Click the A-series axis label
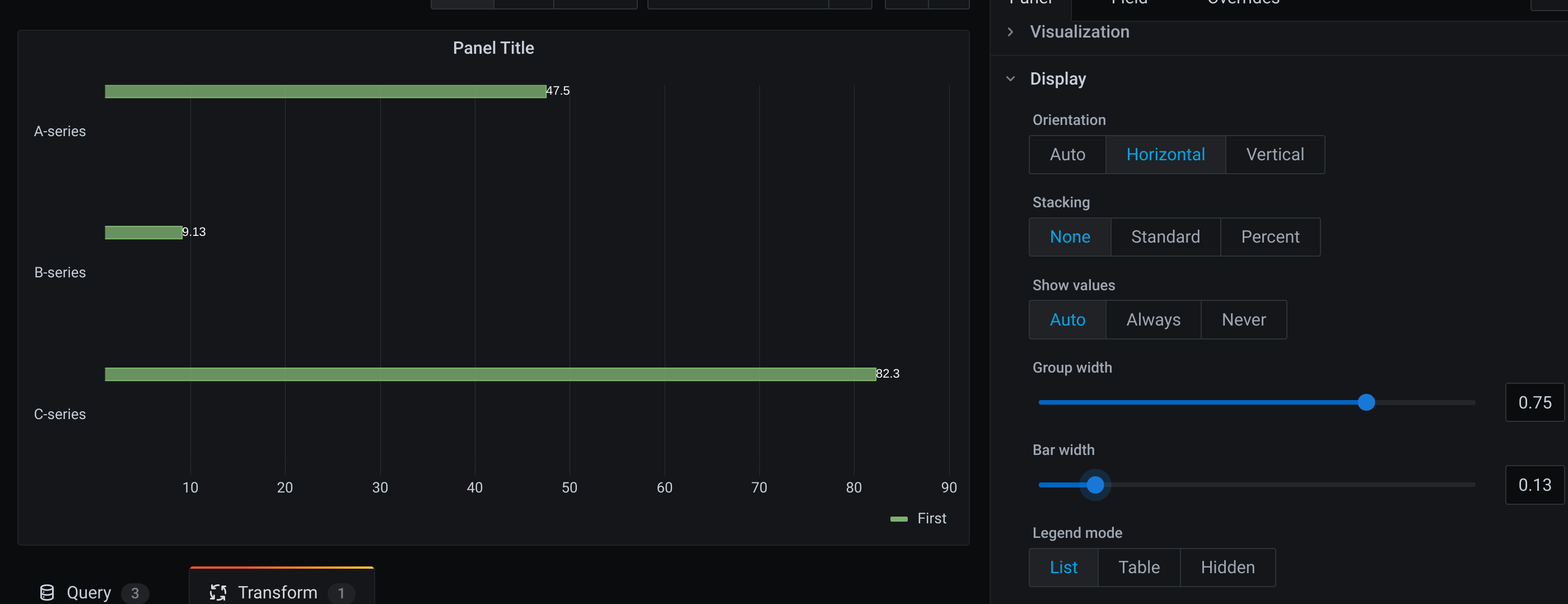 point(60,132)
